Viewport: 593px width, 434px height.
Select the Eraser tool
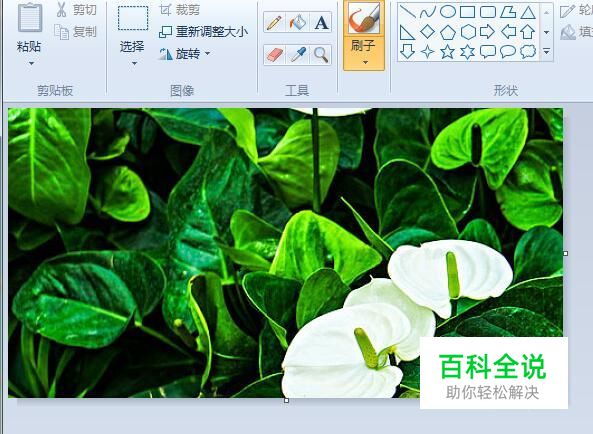coord(275,55)
